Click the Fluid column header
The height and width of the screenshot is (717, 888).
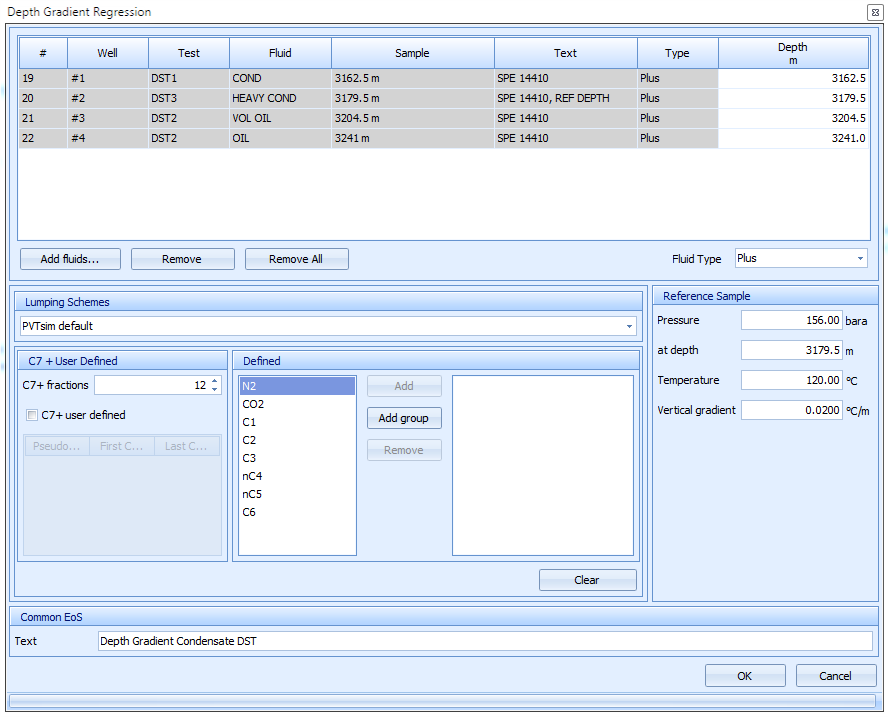[x=280, y=53]
